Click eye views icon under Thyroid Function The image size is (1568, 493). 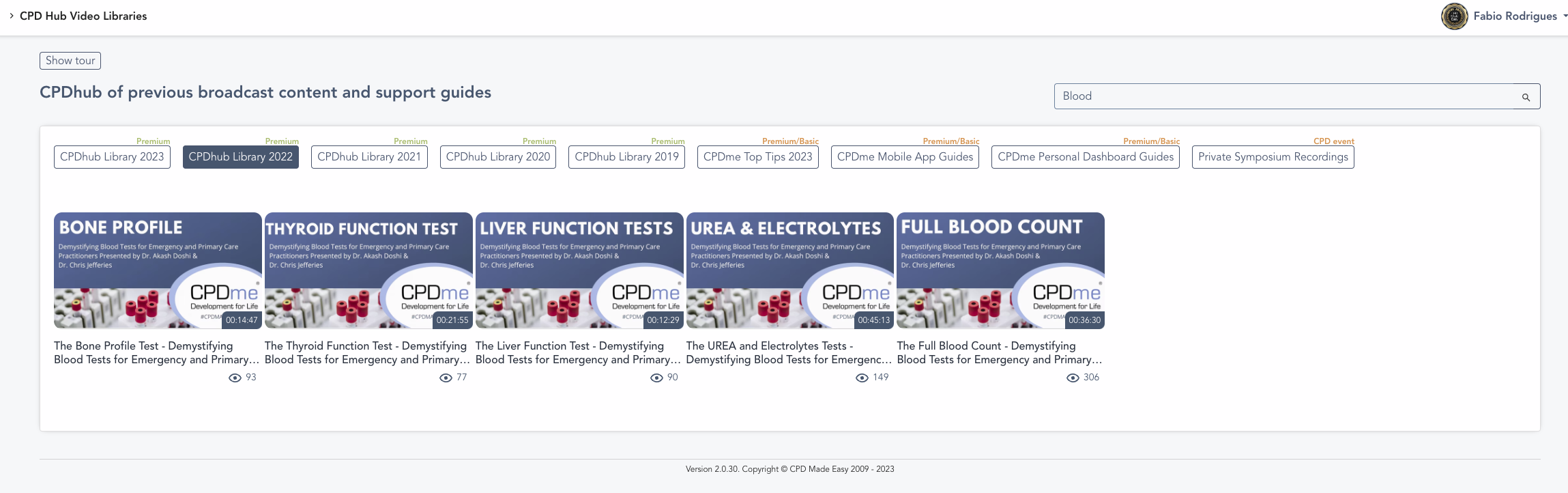pyautogui.click(x=446, y=378)
